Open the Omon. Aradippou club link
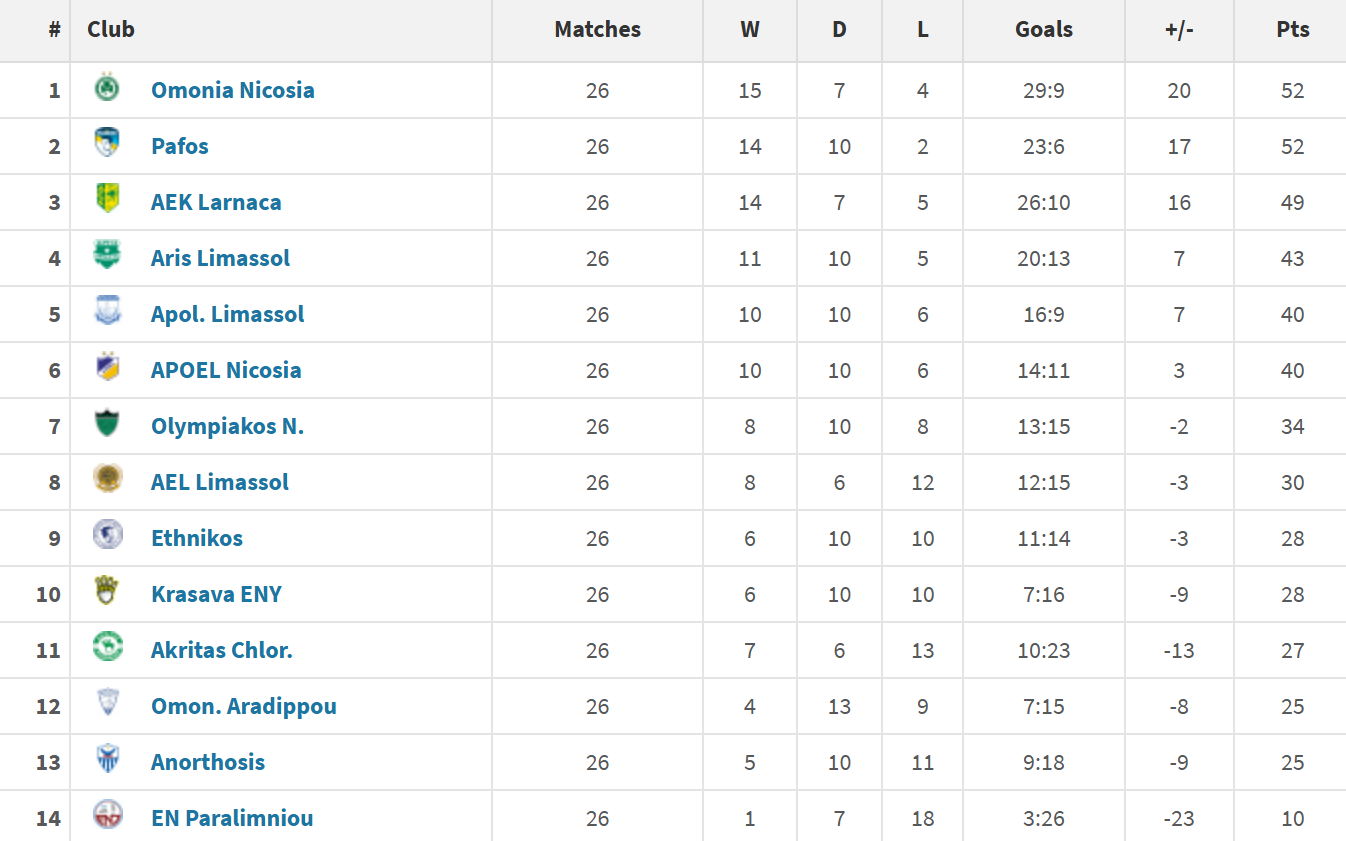1346x841 pixels. 243,706
